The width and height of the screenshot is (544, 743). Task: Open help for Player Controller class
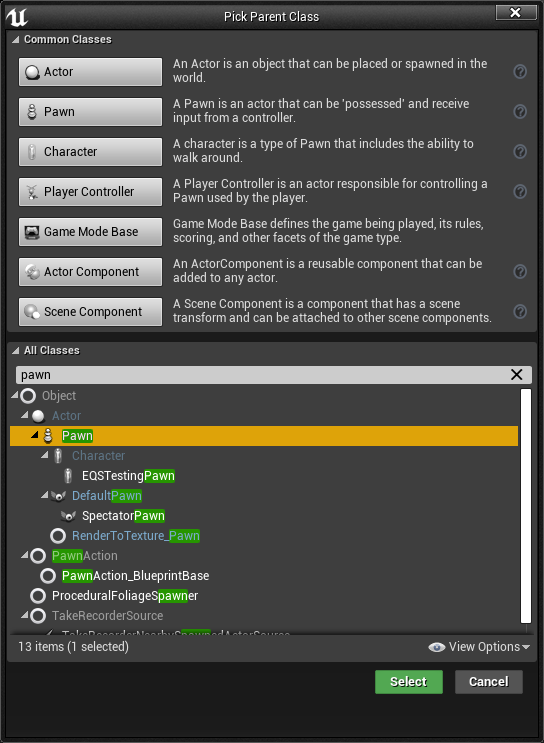pos(520,191)
